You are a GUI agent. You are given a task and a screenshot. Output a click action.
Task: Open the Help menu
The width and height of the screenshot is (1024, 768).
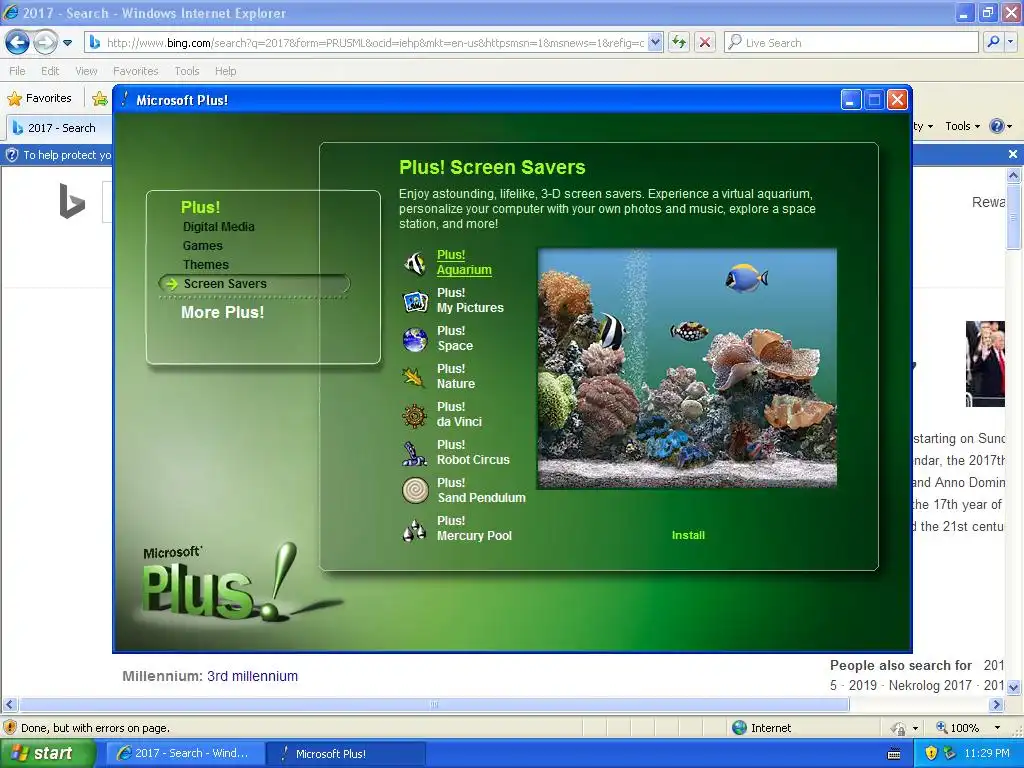pyautogui.click(x=225, y=71)
